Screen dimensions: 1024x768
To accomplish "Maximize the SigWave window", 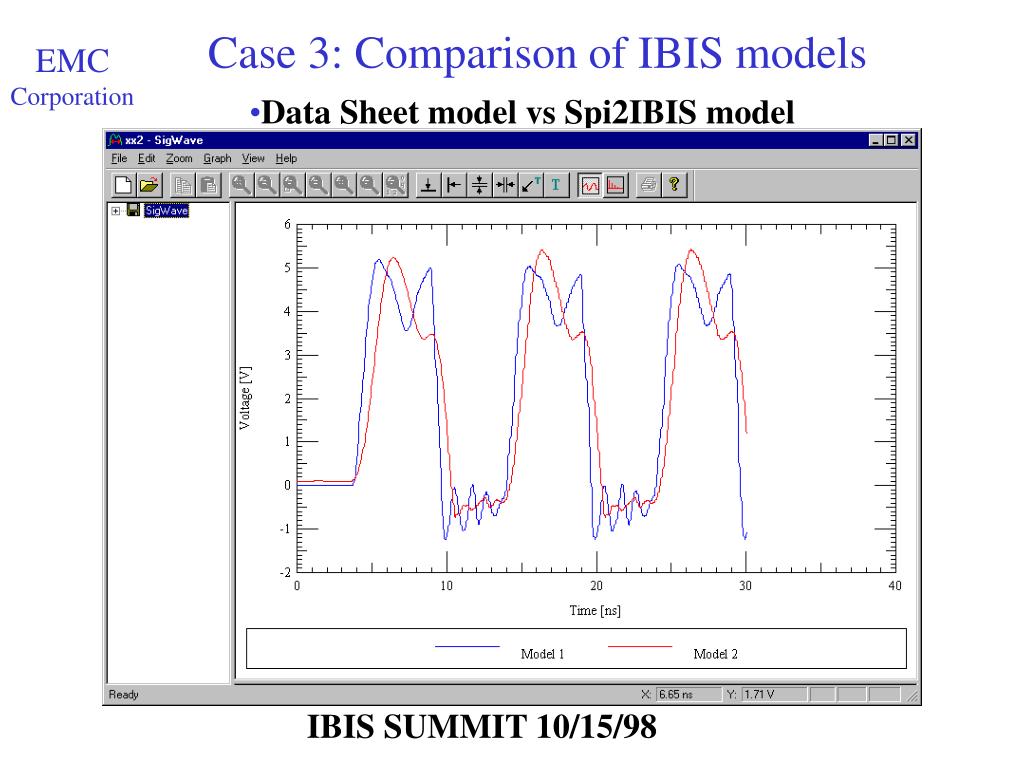I will 891,140.
